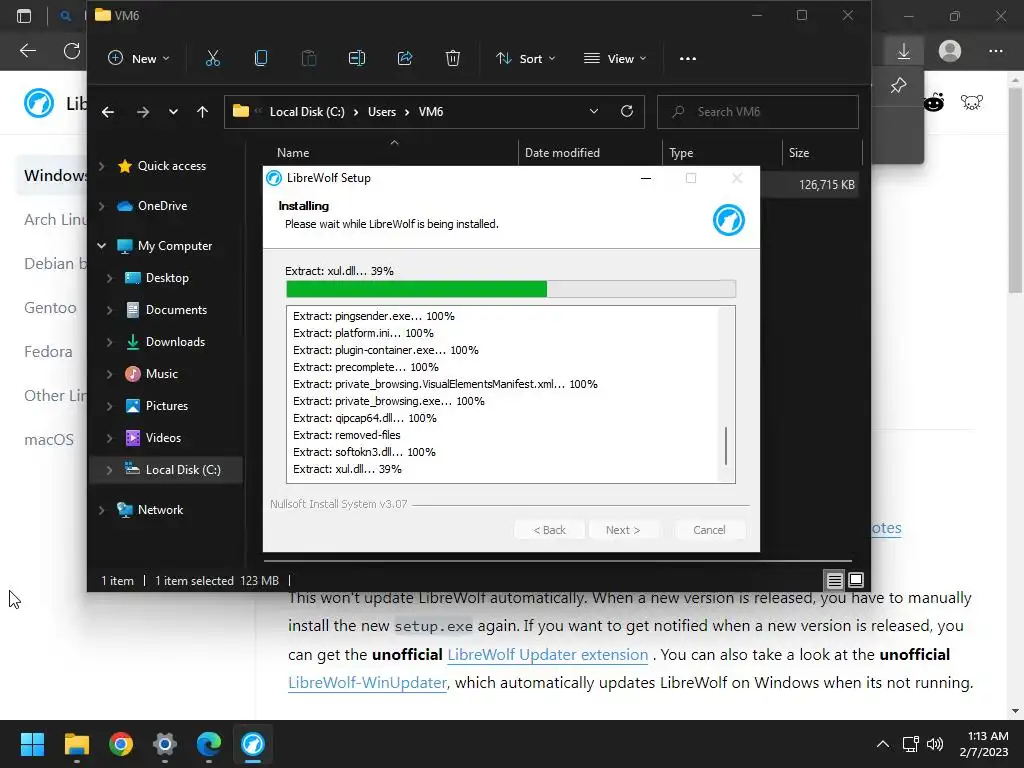
Task: Open LibreWolf-WinUpdater link
Action: (368, 682)
